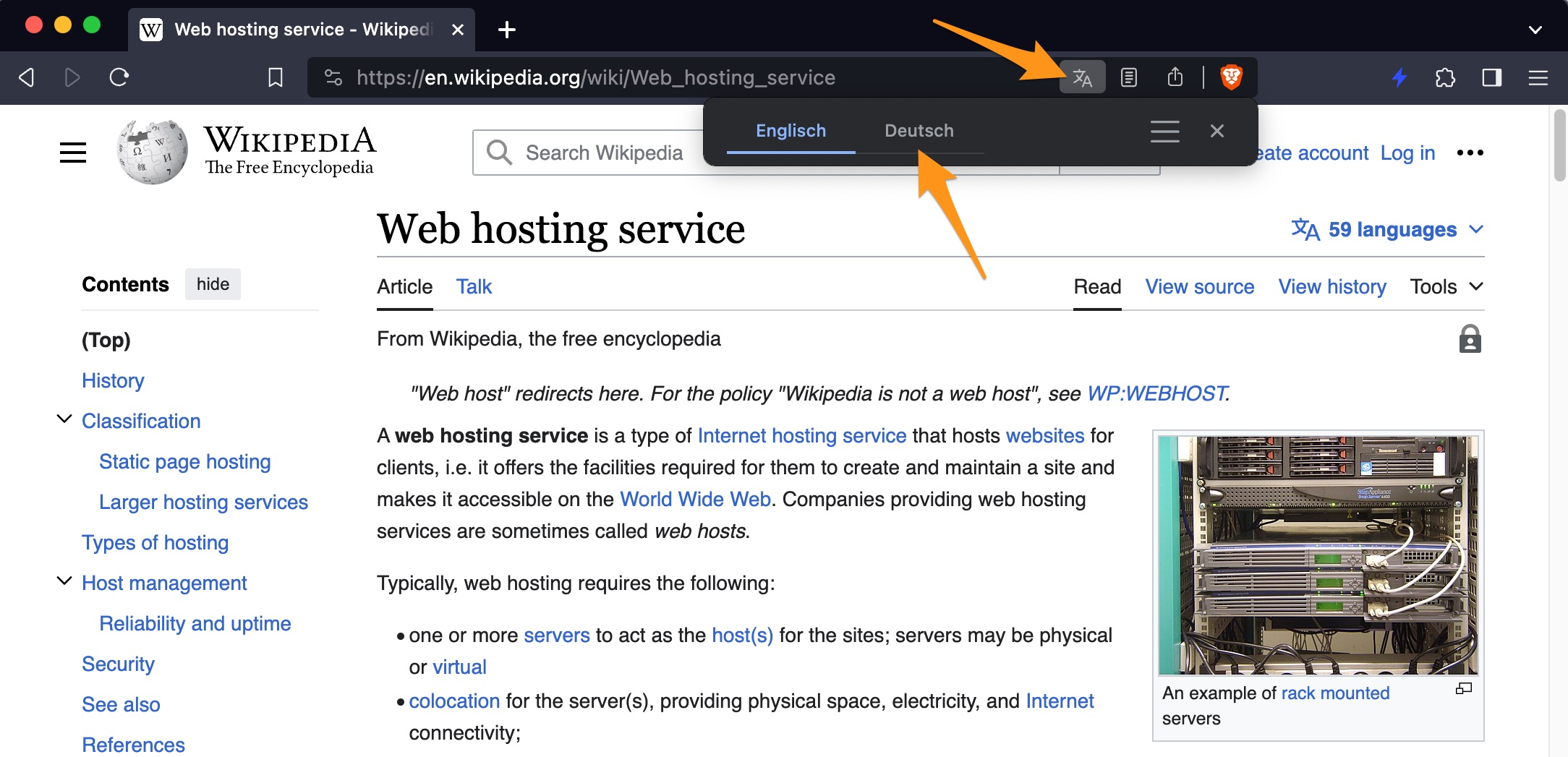Jump to See also section
The height and width of the screenshot is (757, 1568).
[x=121, y=704]
